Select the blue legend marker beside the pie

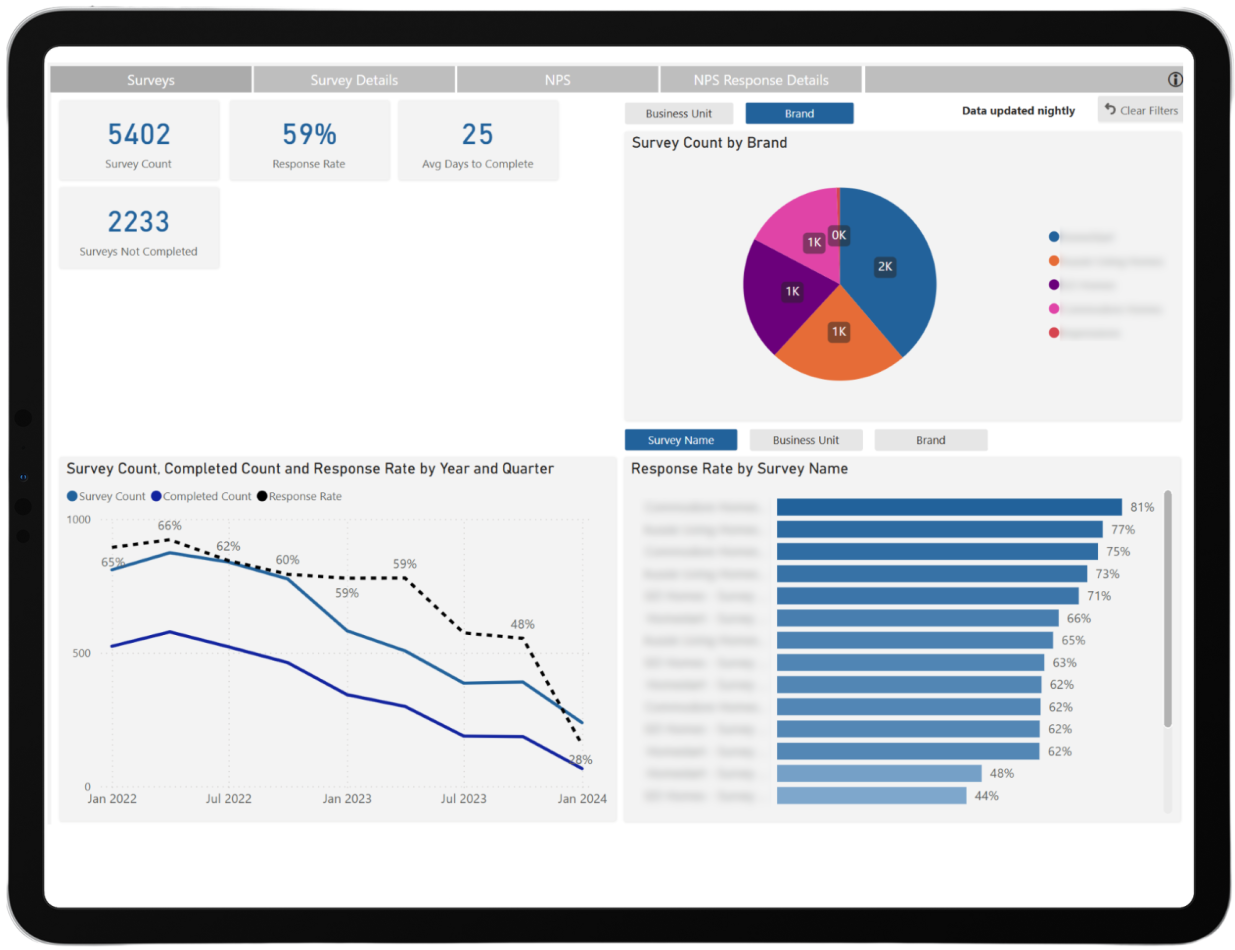tap(1053, 237)
